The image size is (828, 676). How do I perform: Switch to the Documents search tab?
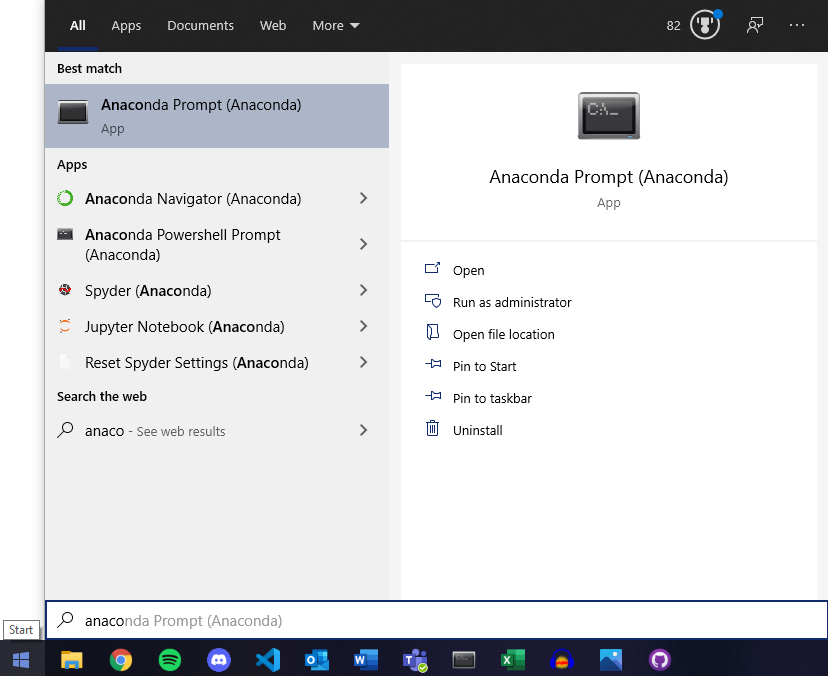coord(200,25)
